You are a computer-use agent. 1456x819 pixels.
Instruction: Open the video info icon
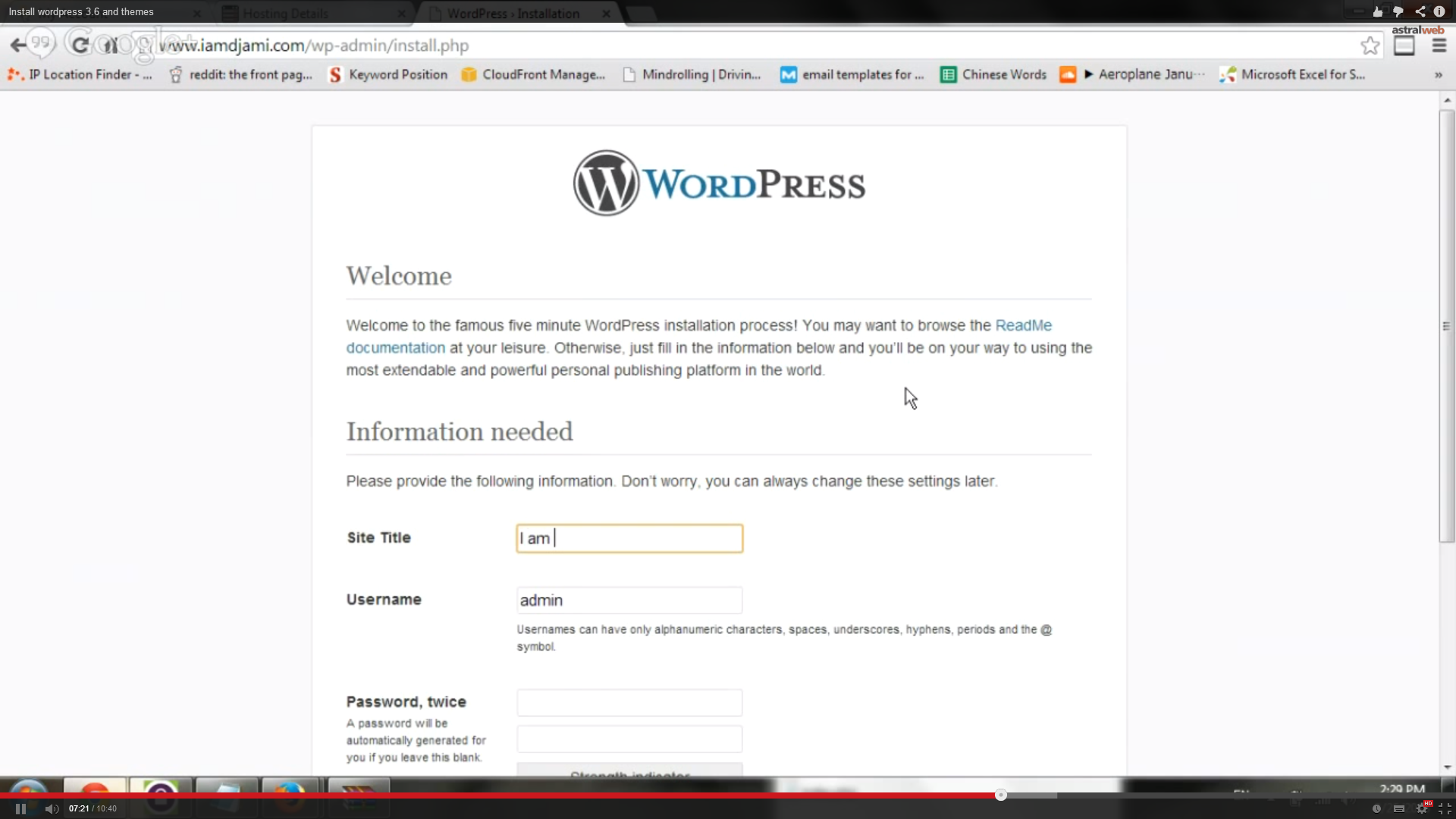coord(1439,11)
